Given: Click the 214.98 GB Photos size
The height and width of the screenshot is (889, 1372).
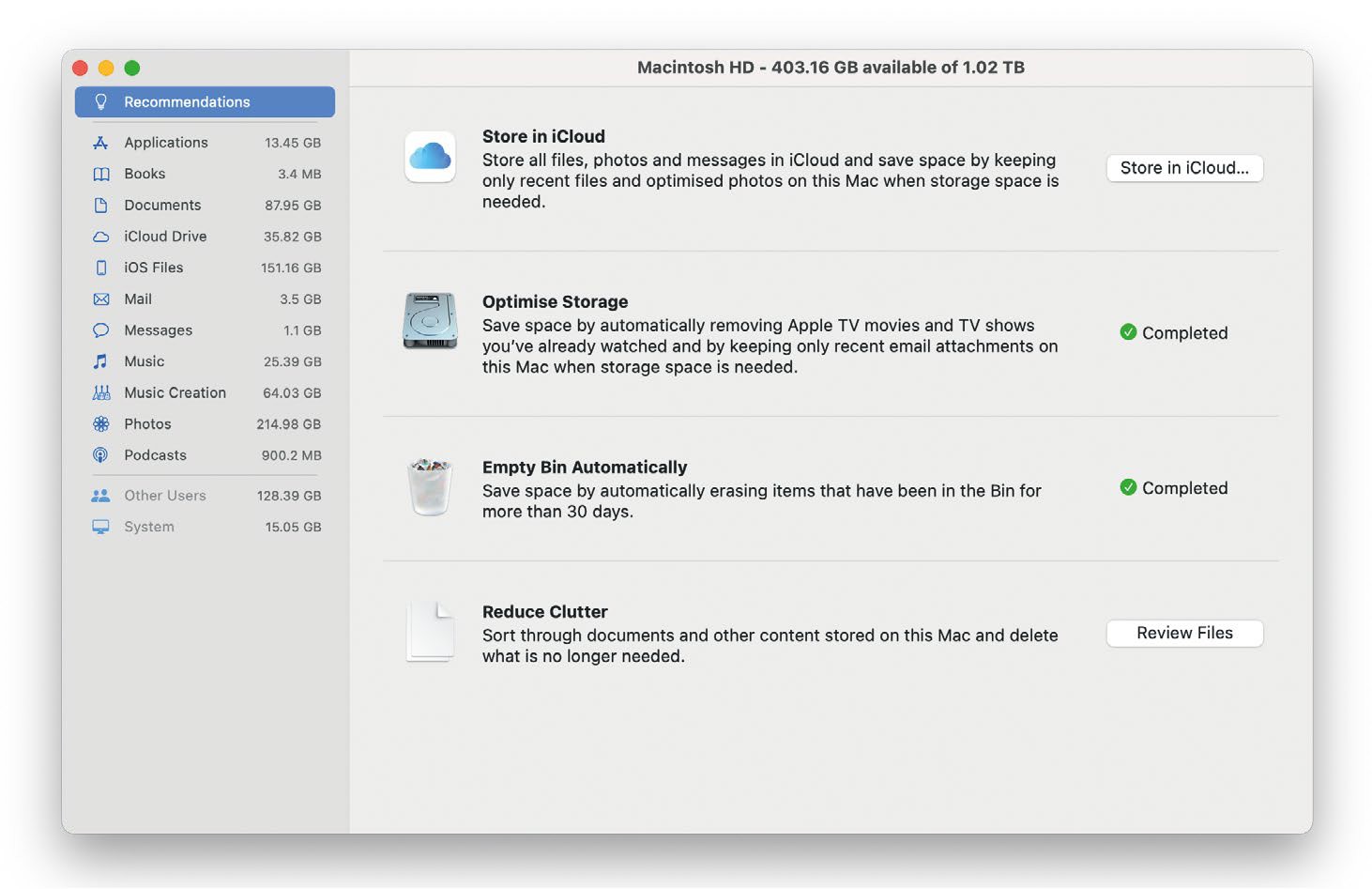Looking at the screenshot, I should pyautogui.click(x=289, y=424).
